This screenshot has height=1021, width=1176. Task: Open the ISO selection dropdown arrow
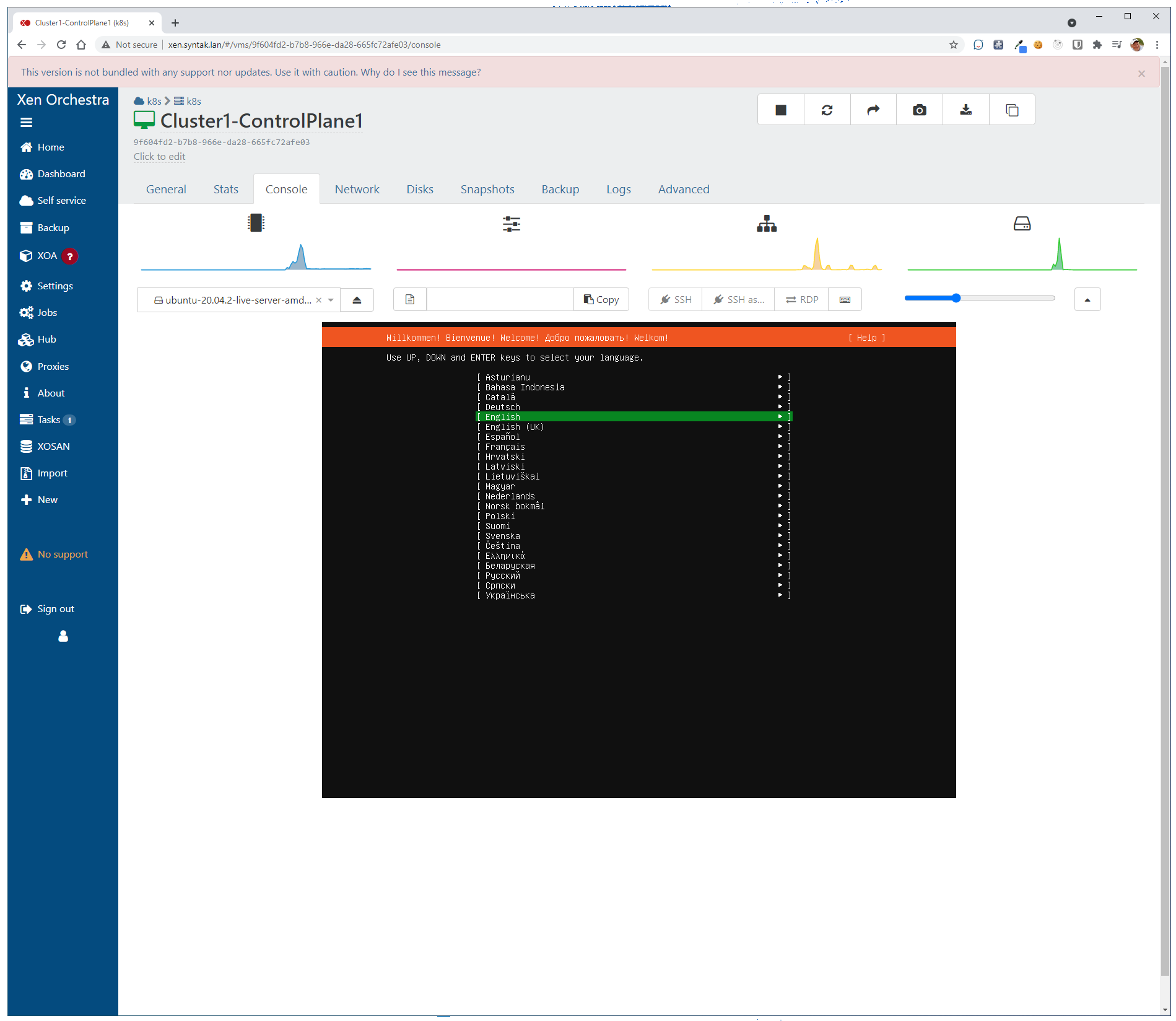[331, 300]
